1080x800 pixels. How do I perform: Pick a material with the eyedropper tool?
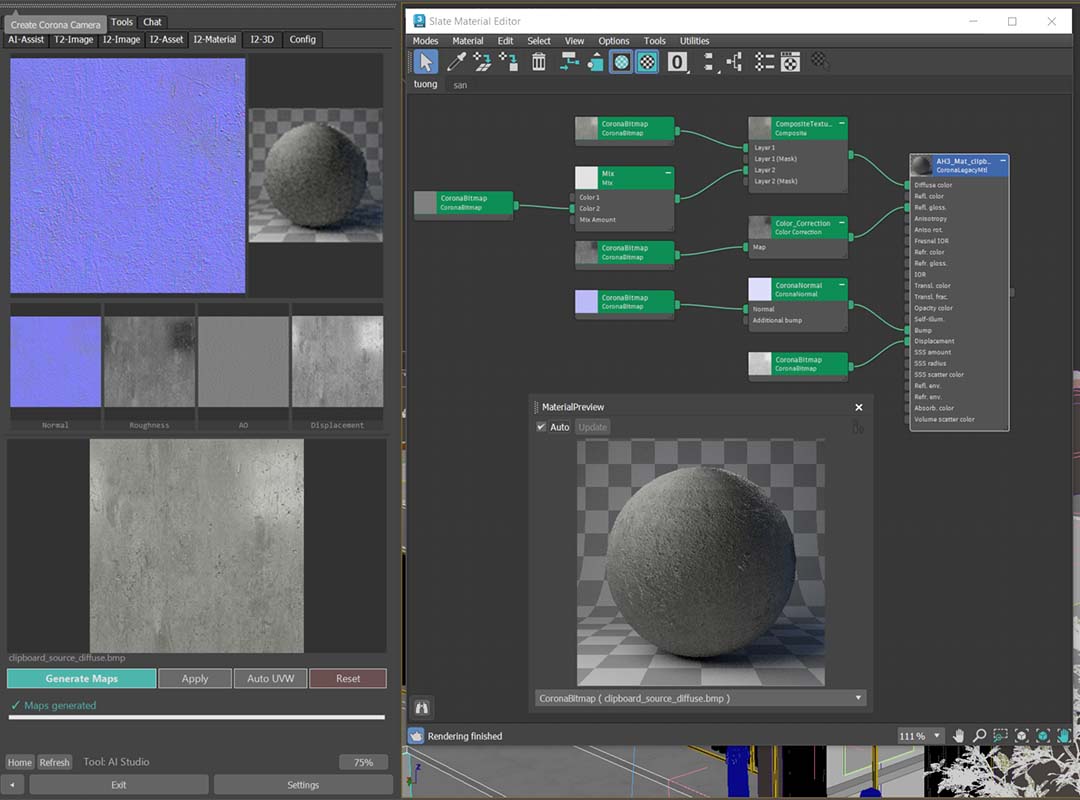(x=454, y=61)
